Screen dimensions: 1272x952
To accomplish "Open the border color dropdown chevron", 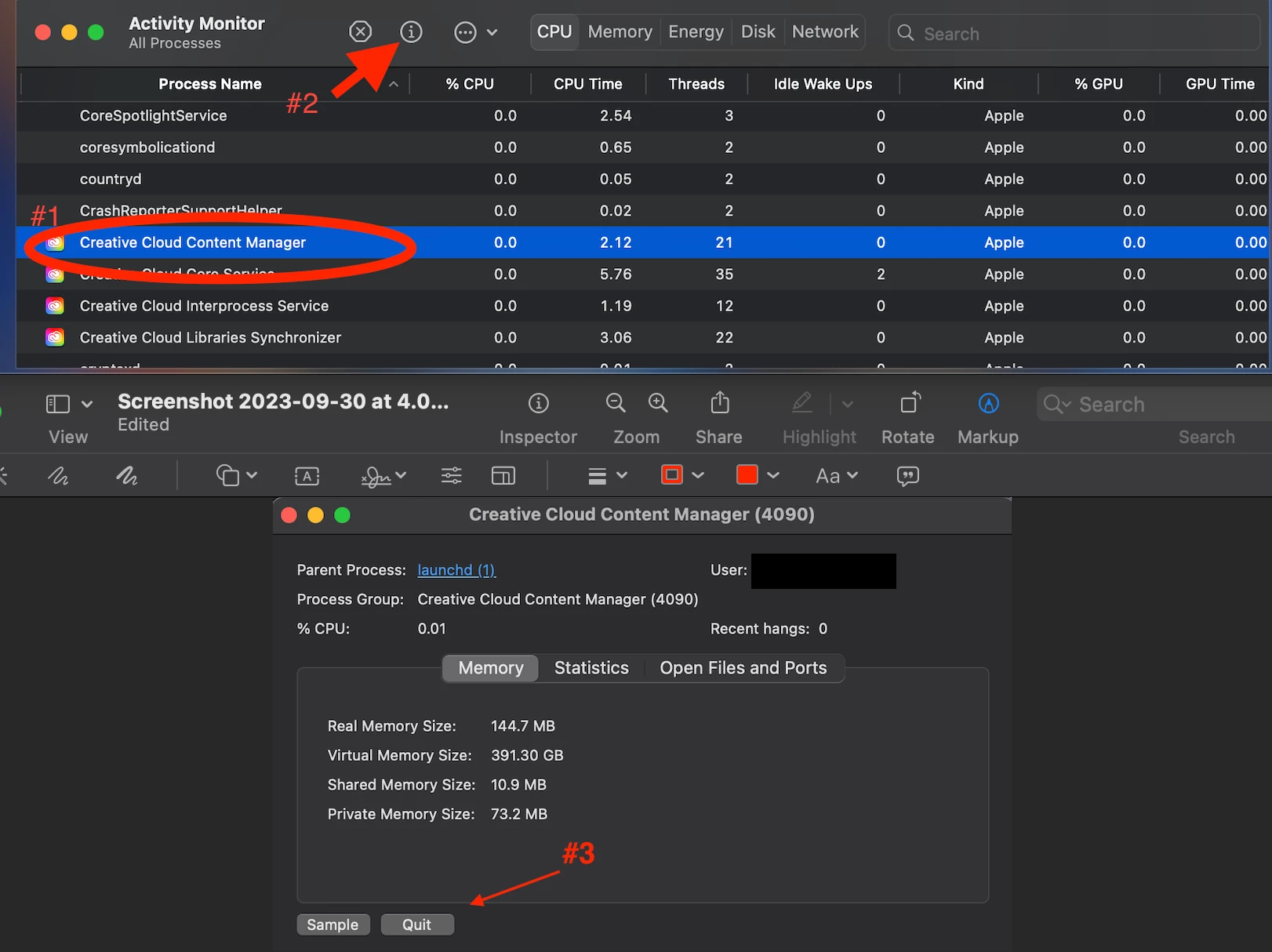I will [x=698, y=475].
